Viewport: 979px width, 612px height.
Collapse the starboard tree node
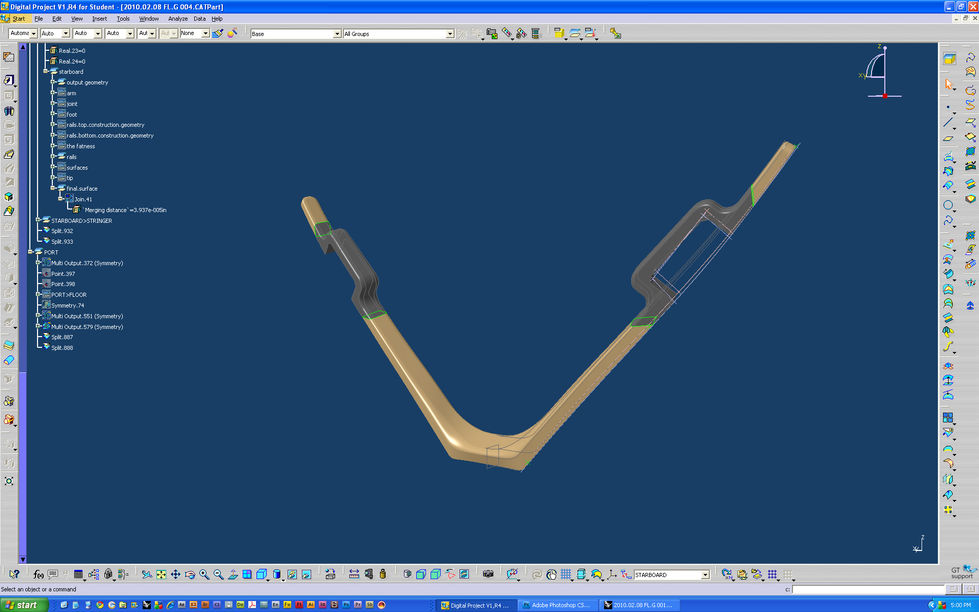(x=46, y=72)
